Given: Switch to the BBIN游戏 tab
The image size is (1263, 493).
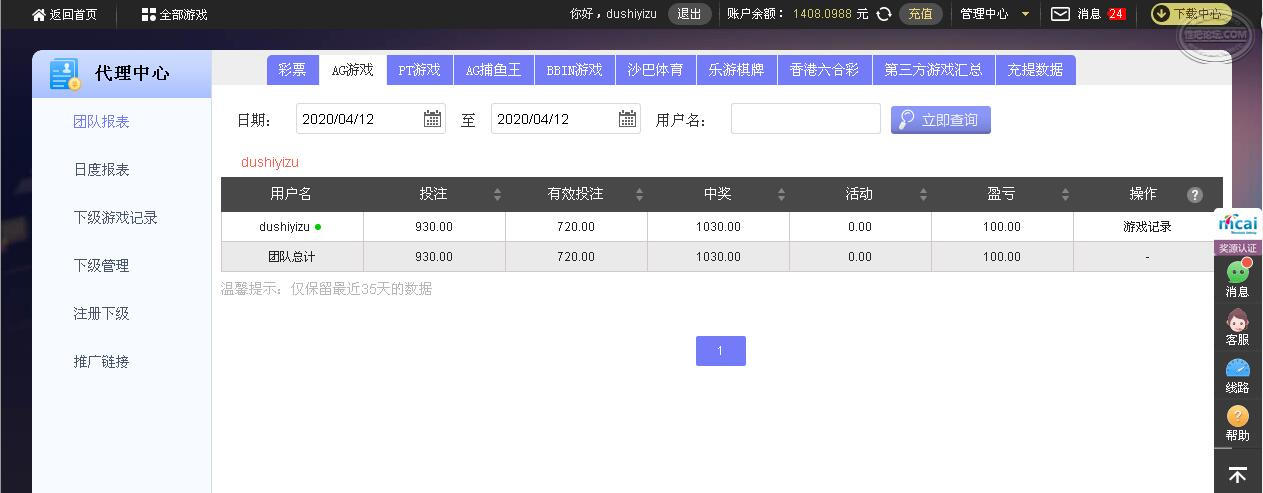Looking at the screenshot, I should tap(574, 70).
